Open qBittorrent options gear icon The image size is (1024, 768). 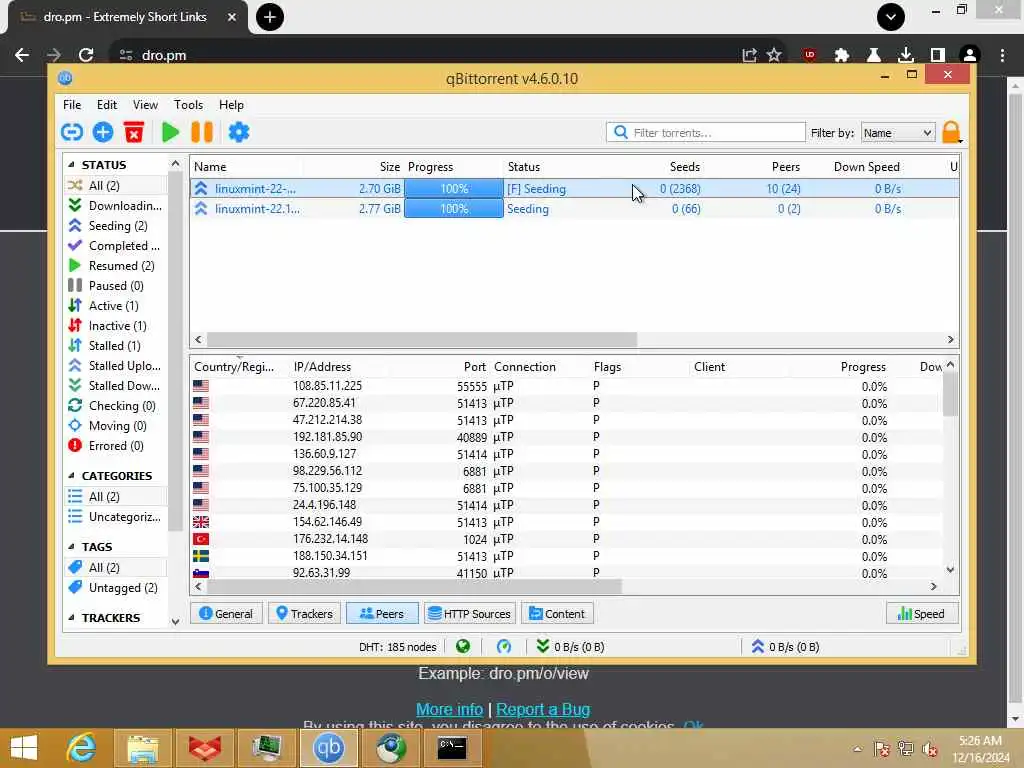[x=238, y=132]
